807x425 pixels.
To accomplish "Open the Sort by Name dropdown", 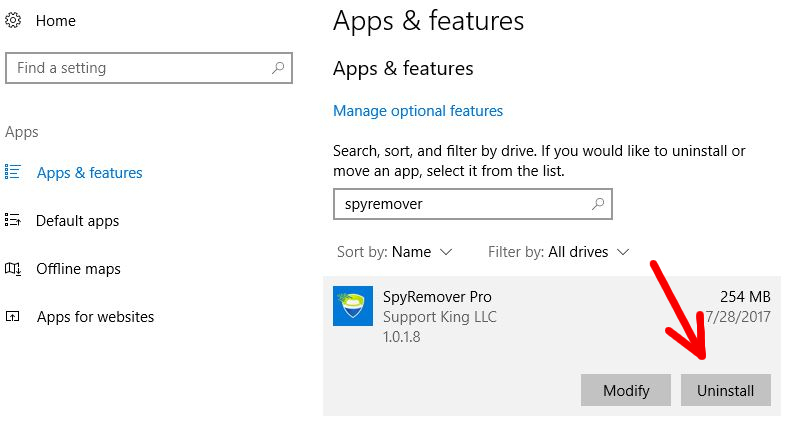I will (x=394, y=252).
